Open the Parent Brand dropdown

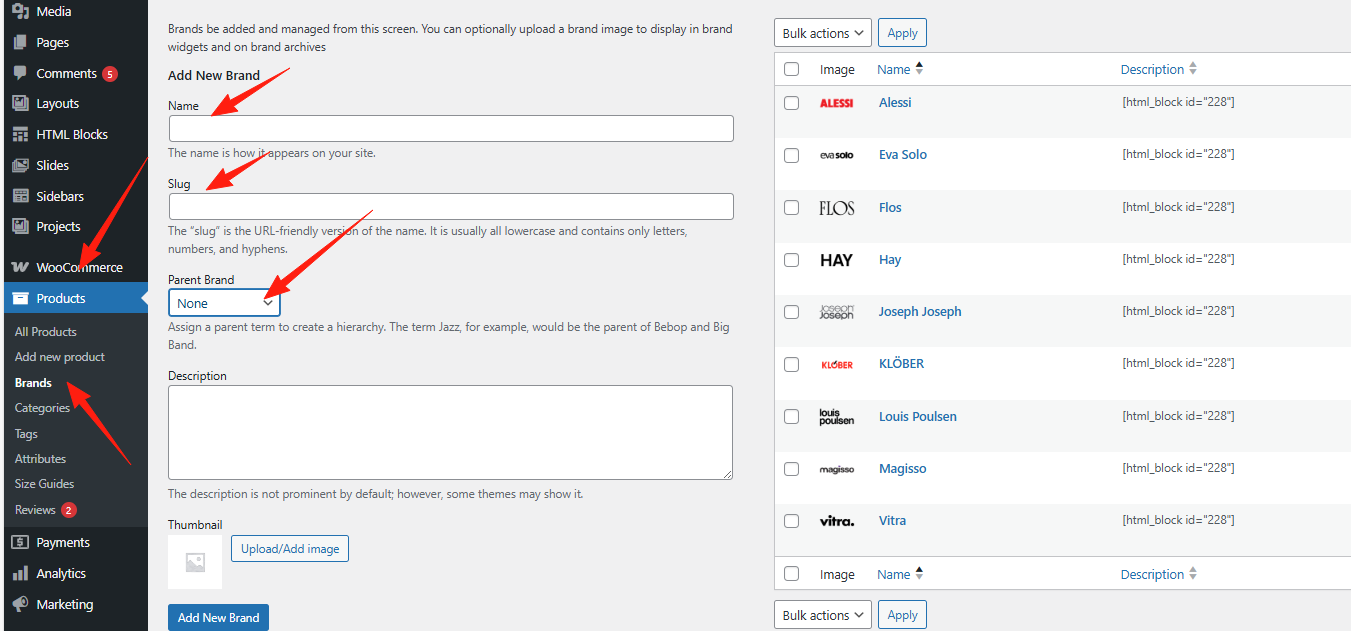coord(224,303)
